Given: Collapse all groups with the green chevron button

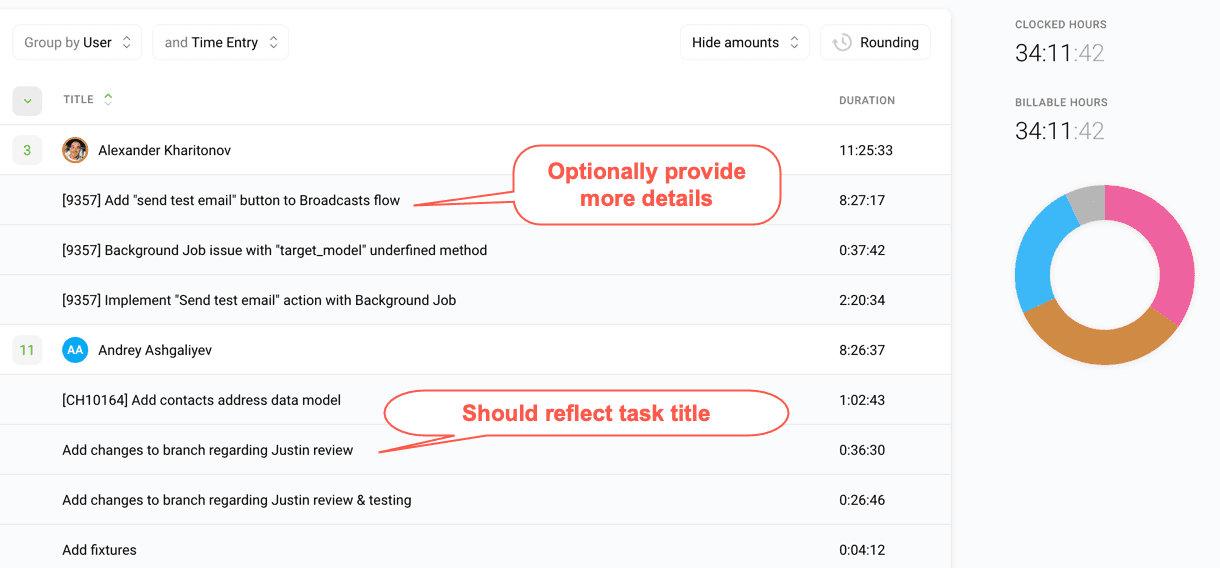Looking at the screenshot, I should pos(27,100).
